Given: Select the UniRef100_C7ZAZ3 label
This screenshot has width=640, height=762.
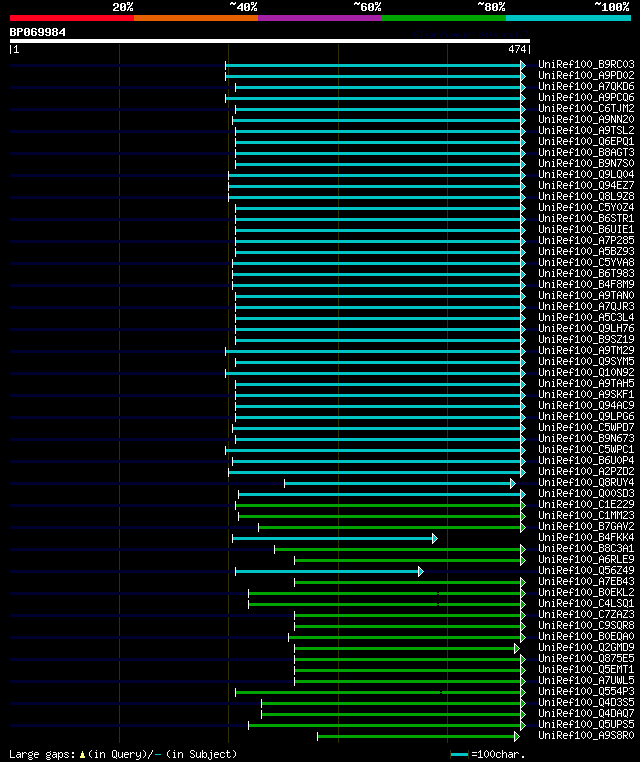Looking at the screenshot, I should (586, 614).
